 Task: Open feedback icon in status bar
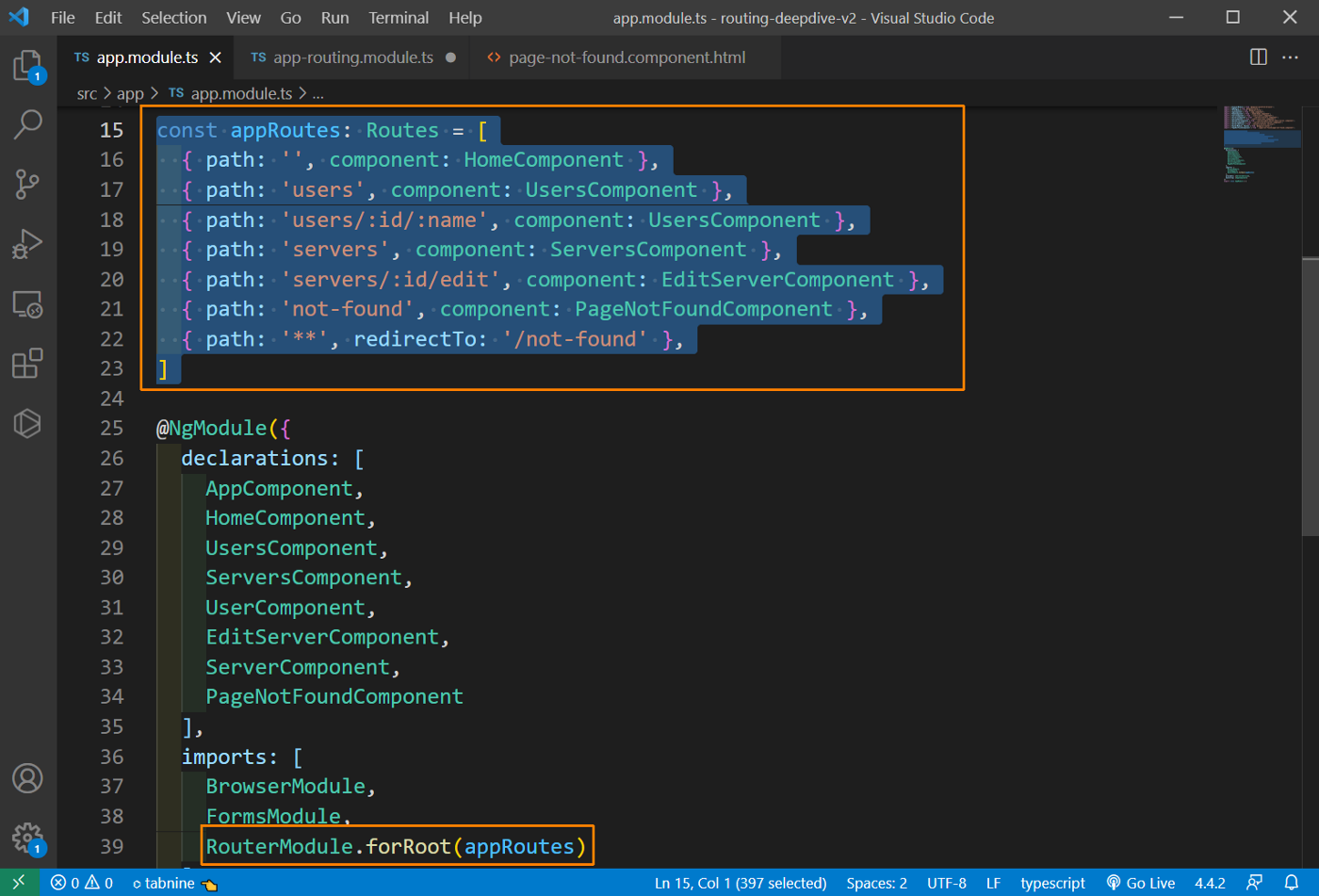click(1254, 883)
